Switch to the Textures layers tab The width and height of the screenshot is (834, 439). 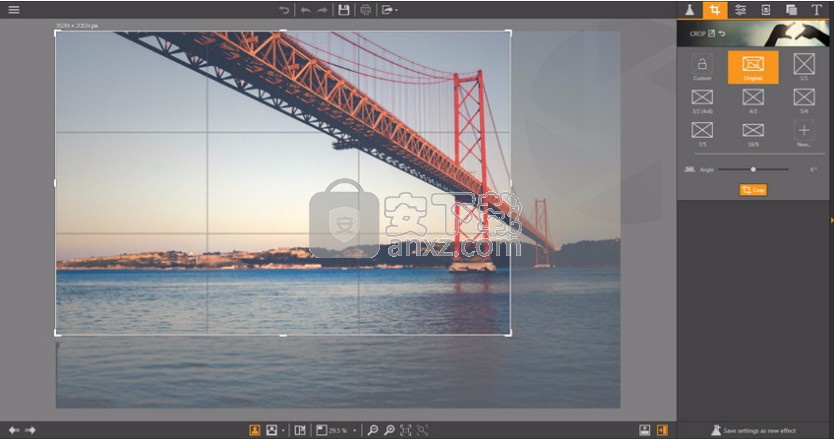(x=791, y=10)
